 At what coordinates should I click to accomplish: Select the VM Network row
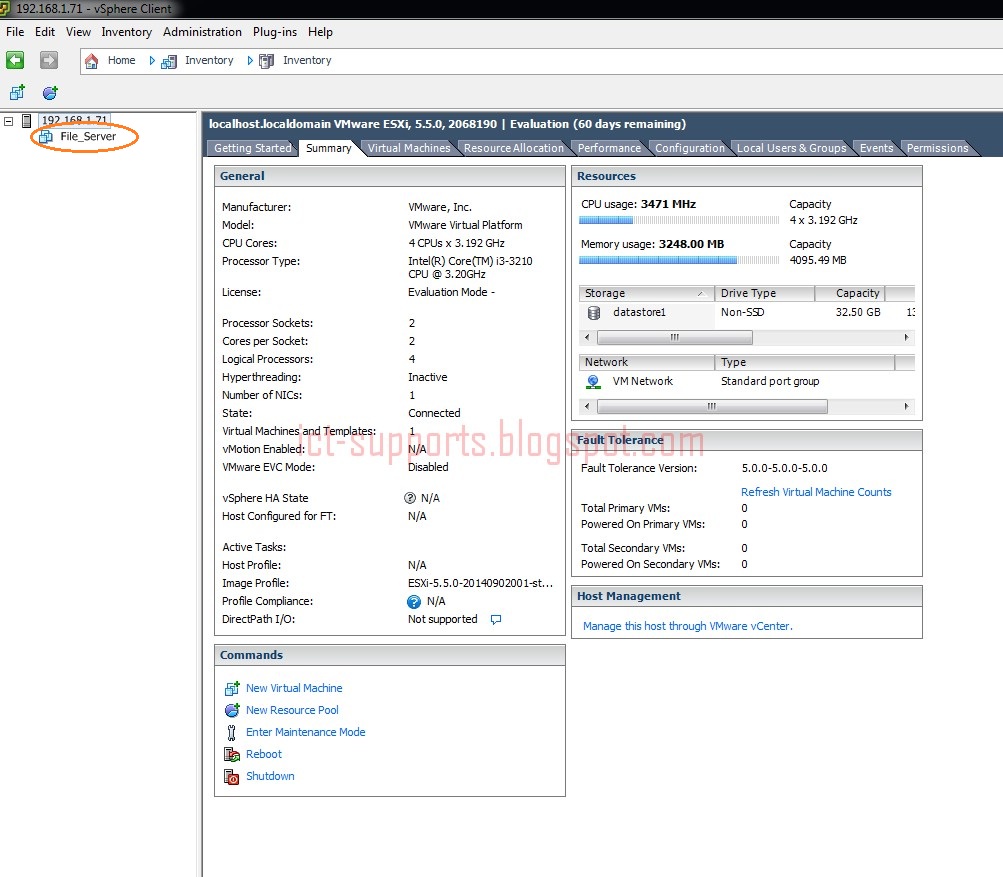point(747,381)
